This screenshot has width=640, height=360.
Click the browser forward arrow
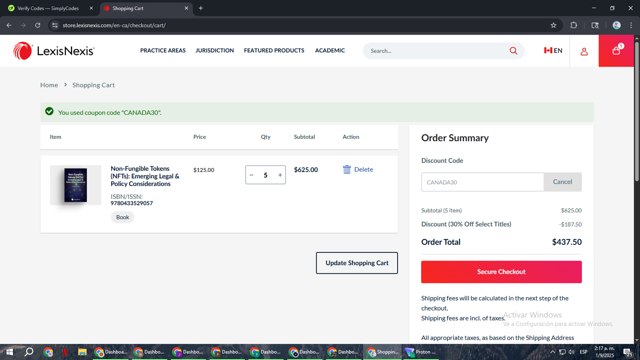pyautogui.click(x=23, y=25)
